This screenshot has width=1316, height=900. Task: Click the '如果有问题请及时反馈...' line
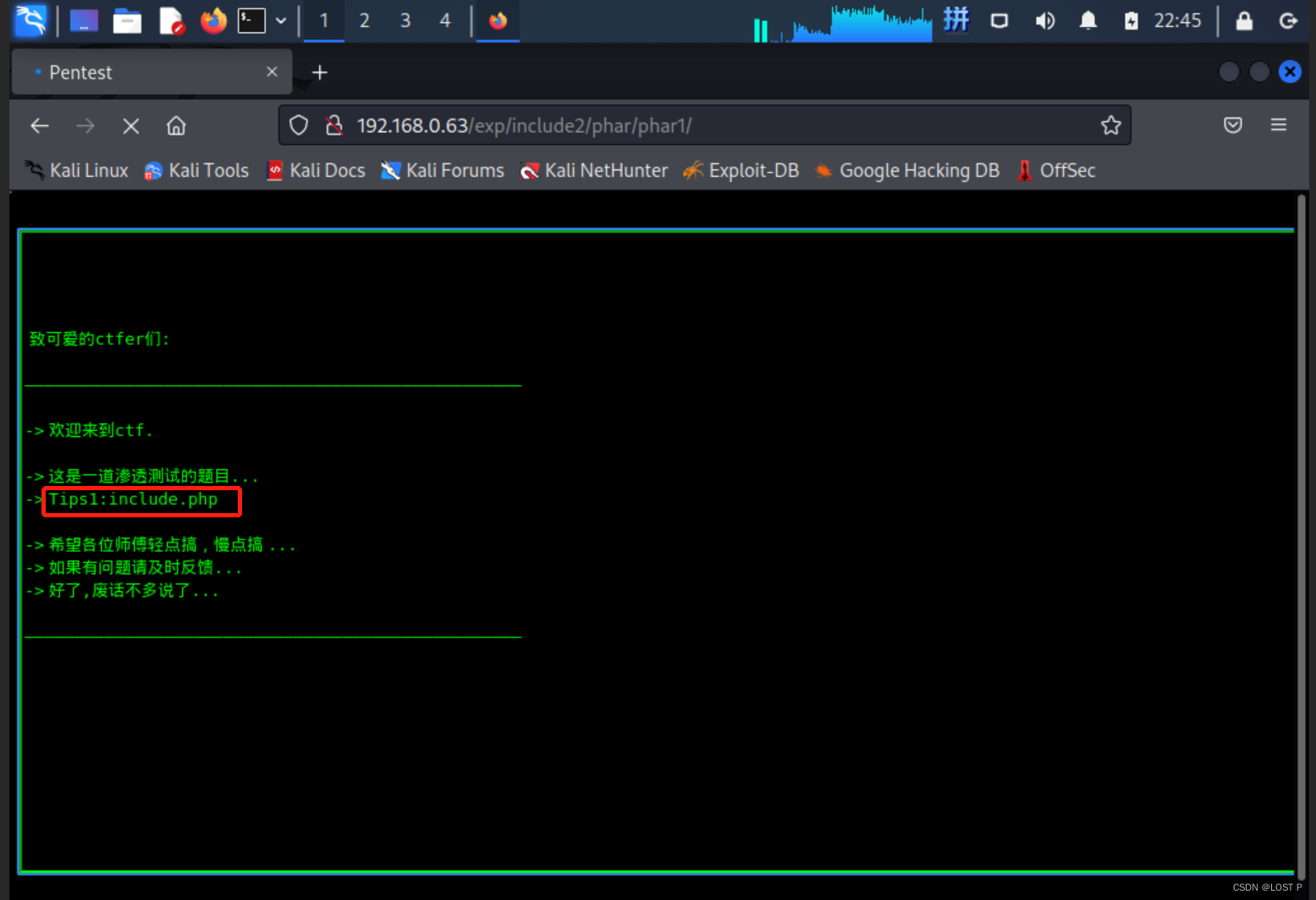[x=145, y=567]
